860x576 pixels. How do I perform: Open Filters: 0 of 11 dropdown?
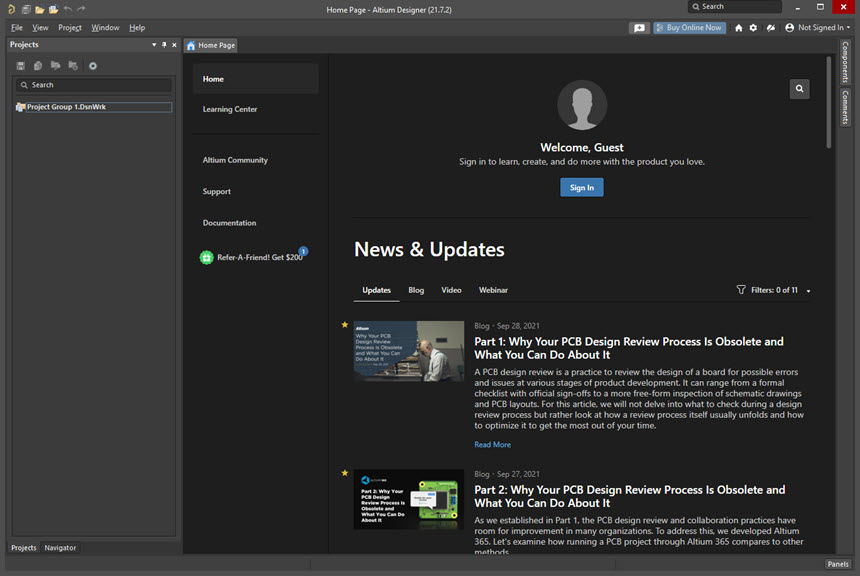click(x=808, y=291)
